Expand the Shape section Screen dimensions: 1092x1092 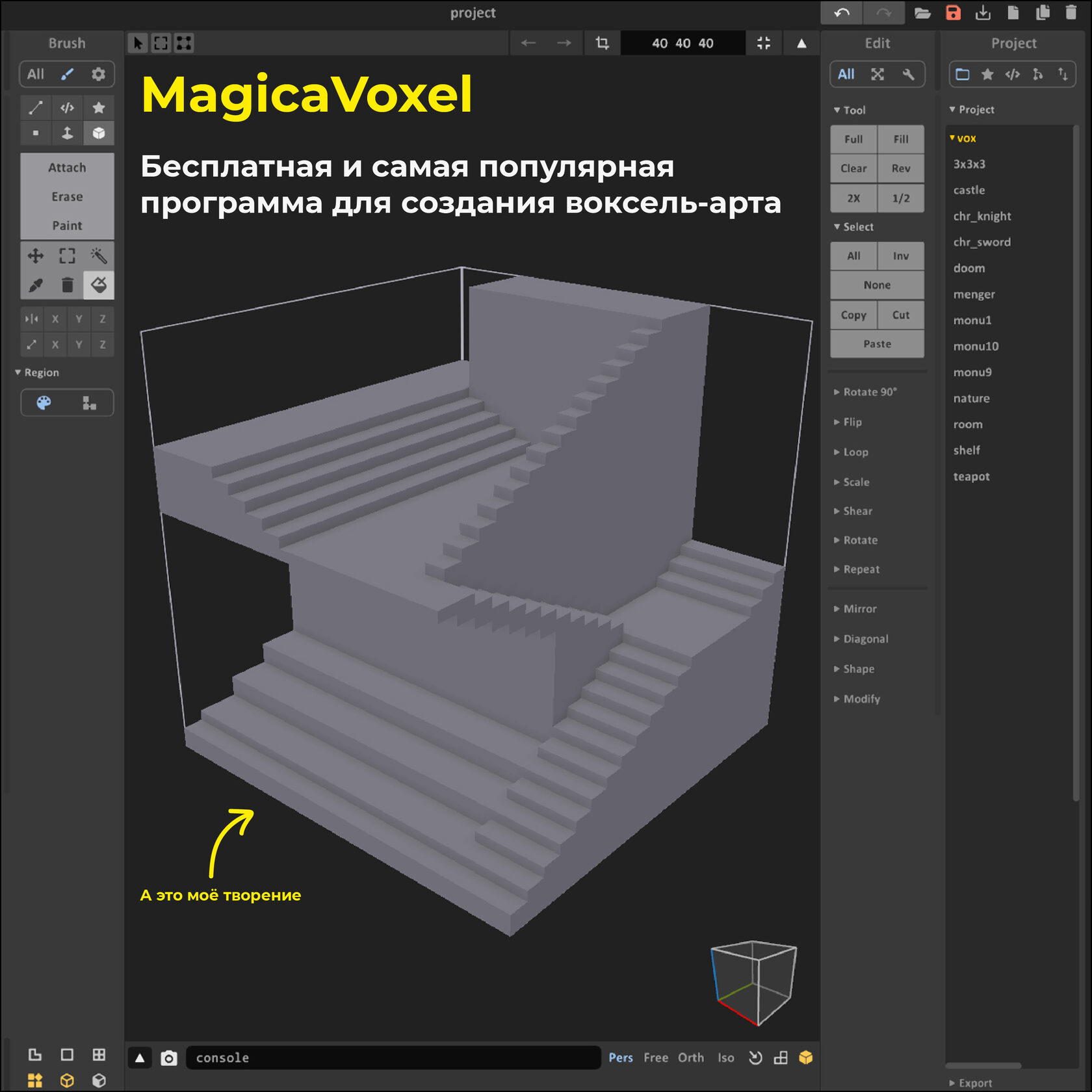(854, 669)
